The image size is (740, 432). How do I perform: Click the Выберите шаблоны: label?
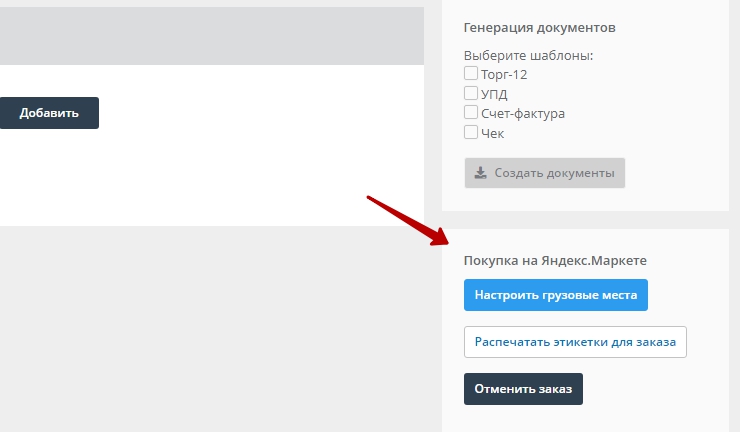click(528, 56)
